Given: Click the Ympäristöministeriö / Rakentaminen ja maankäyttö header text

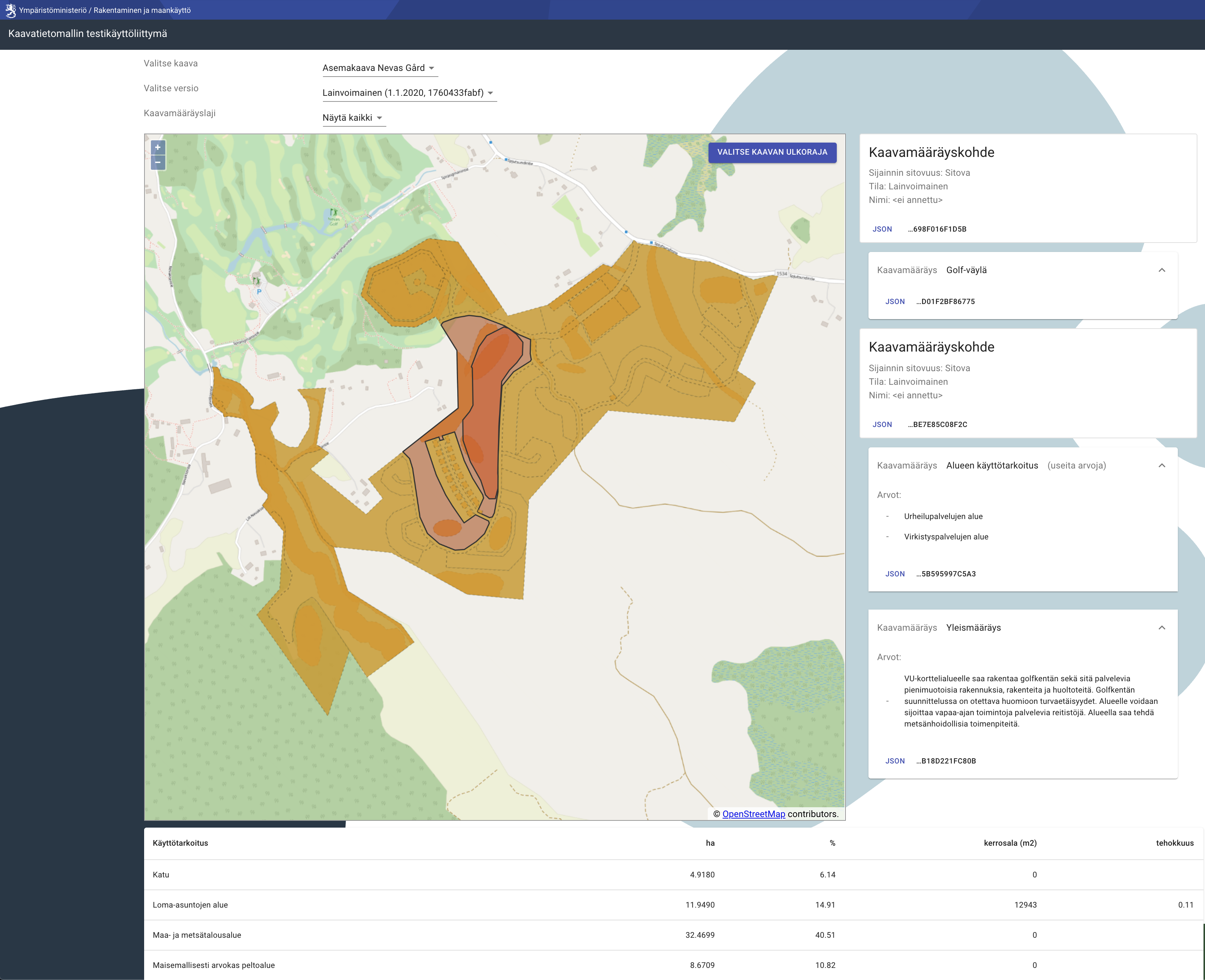Looking at the screenshot, I should (105, 10).
